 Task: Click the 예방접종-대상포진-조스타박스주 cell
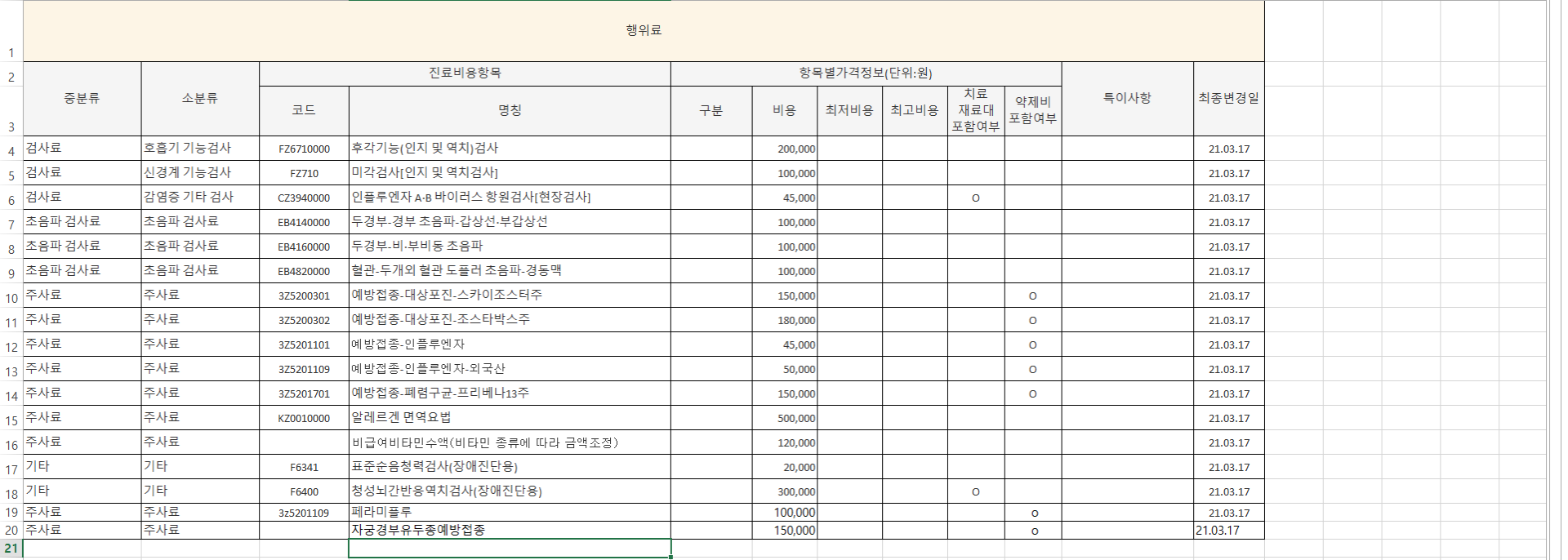tap(510, 320)
